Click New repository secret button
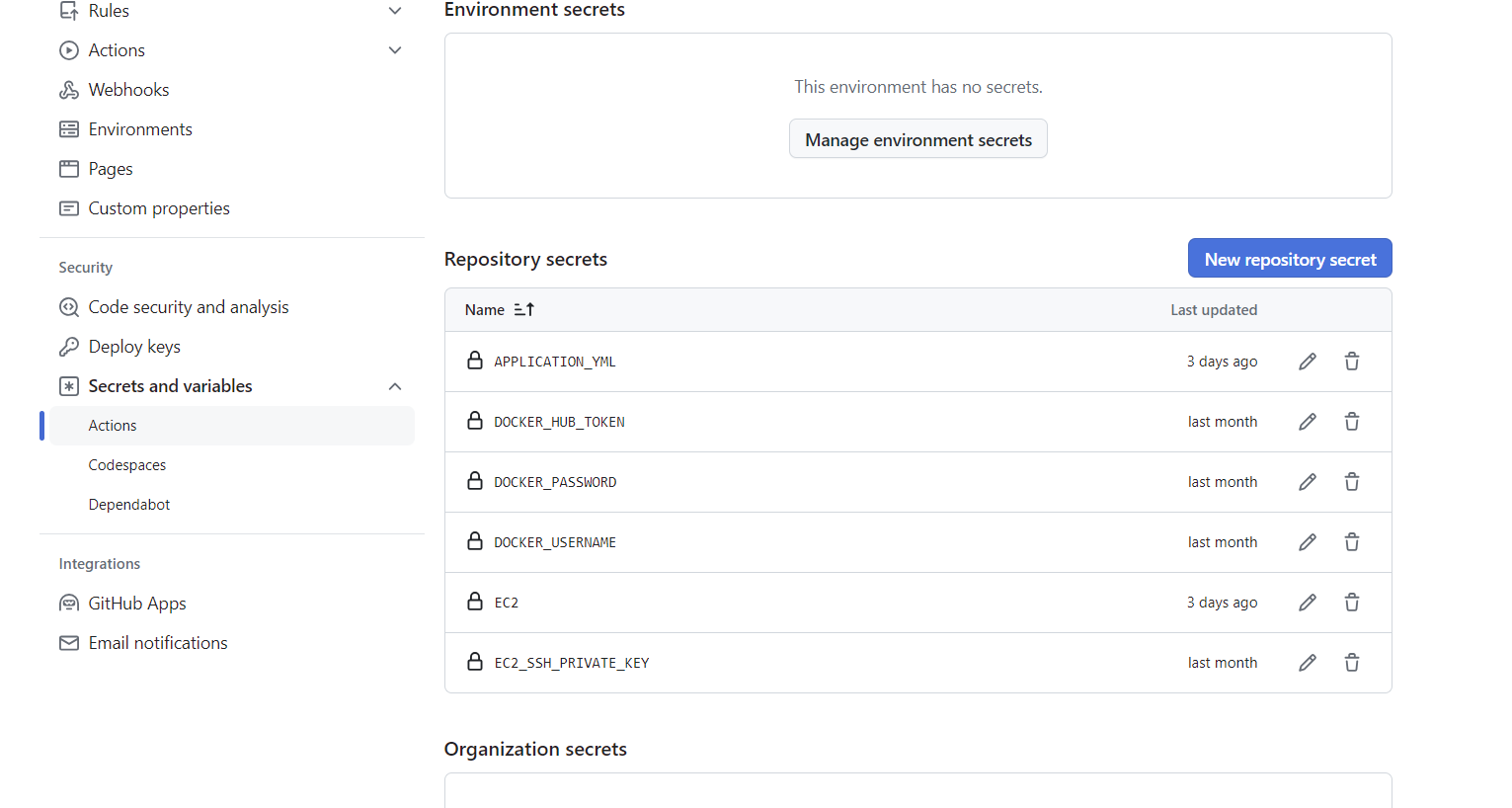 [x=1290, y=259]
